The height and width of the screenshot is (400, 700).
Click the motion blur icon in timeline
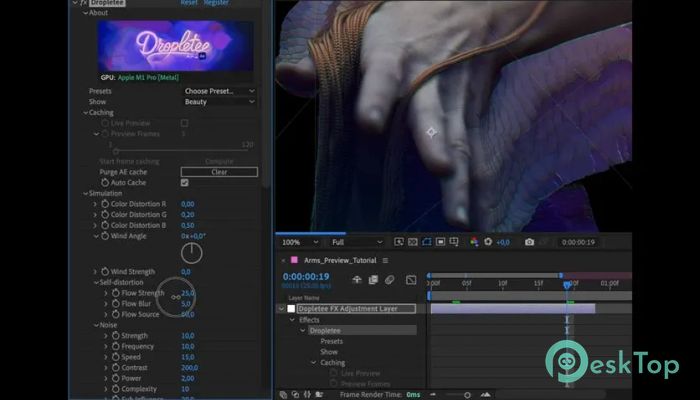coord(389,279)
